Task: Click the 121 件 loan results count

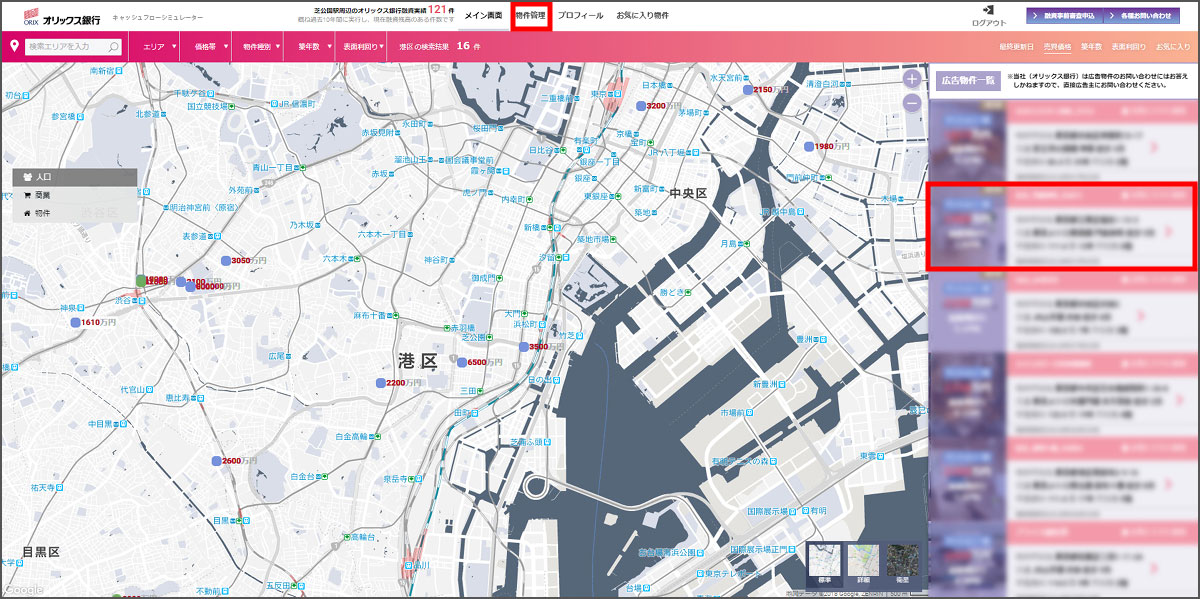Action: (436, 8)
